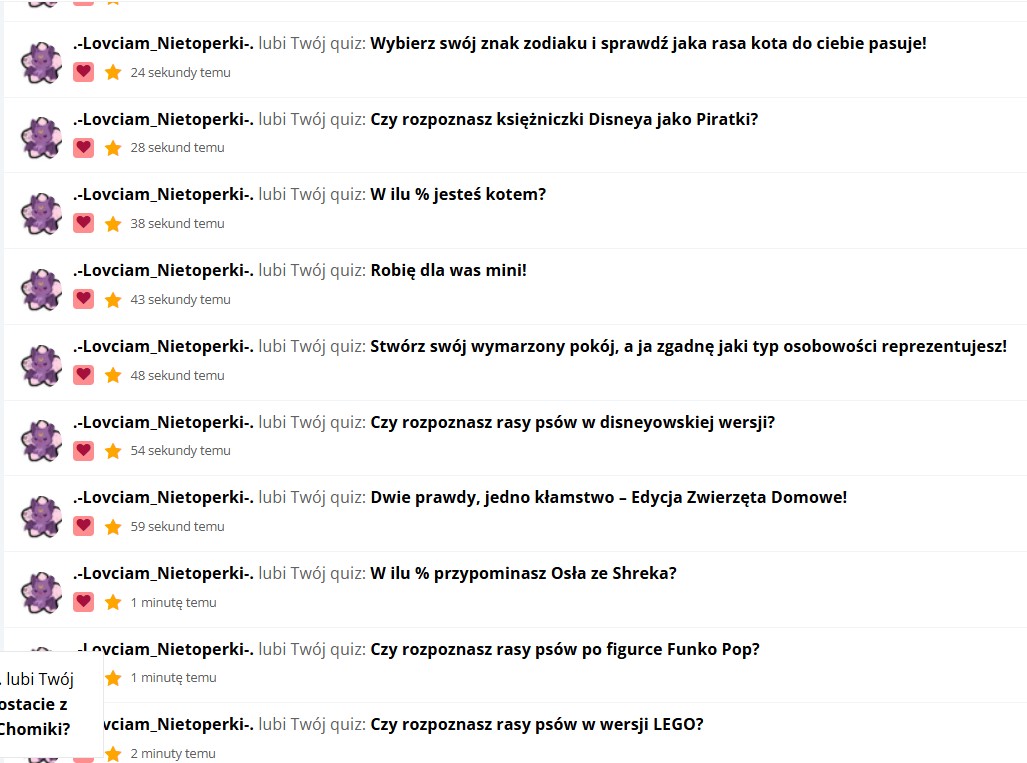The image size is (1027, 763).
Task: Open quiz "Stwórz swój wymarzony pokój"
Action: [688, 347]
